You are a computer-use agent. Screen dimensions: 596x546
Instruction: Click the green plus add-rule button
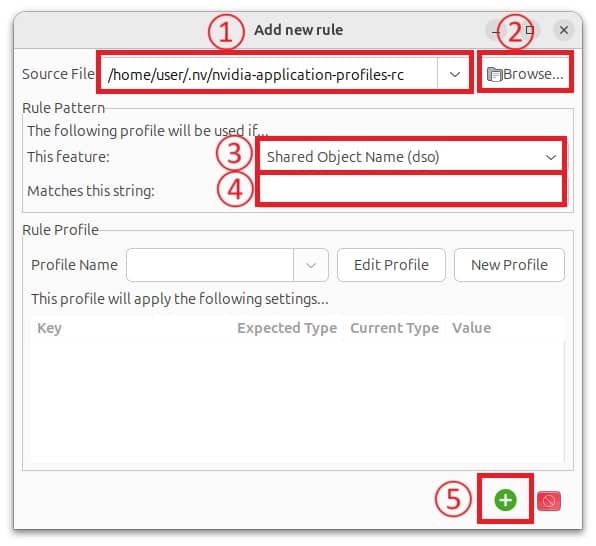(505, 500)
